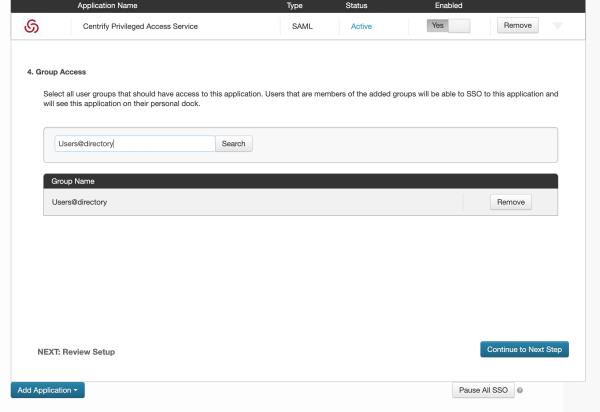Select the Centrify Privileged Access Service name
Screen dimensions: 600x412
140,26
